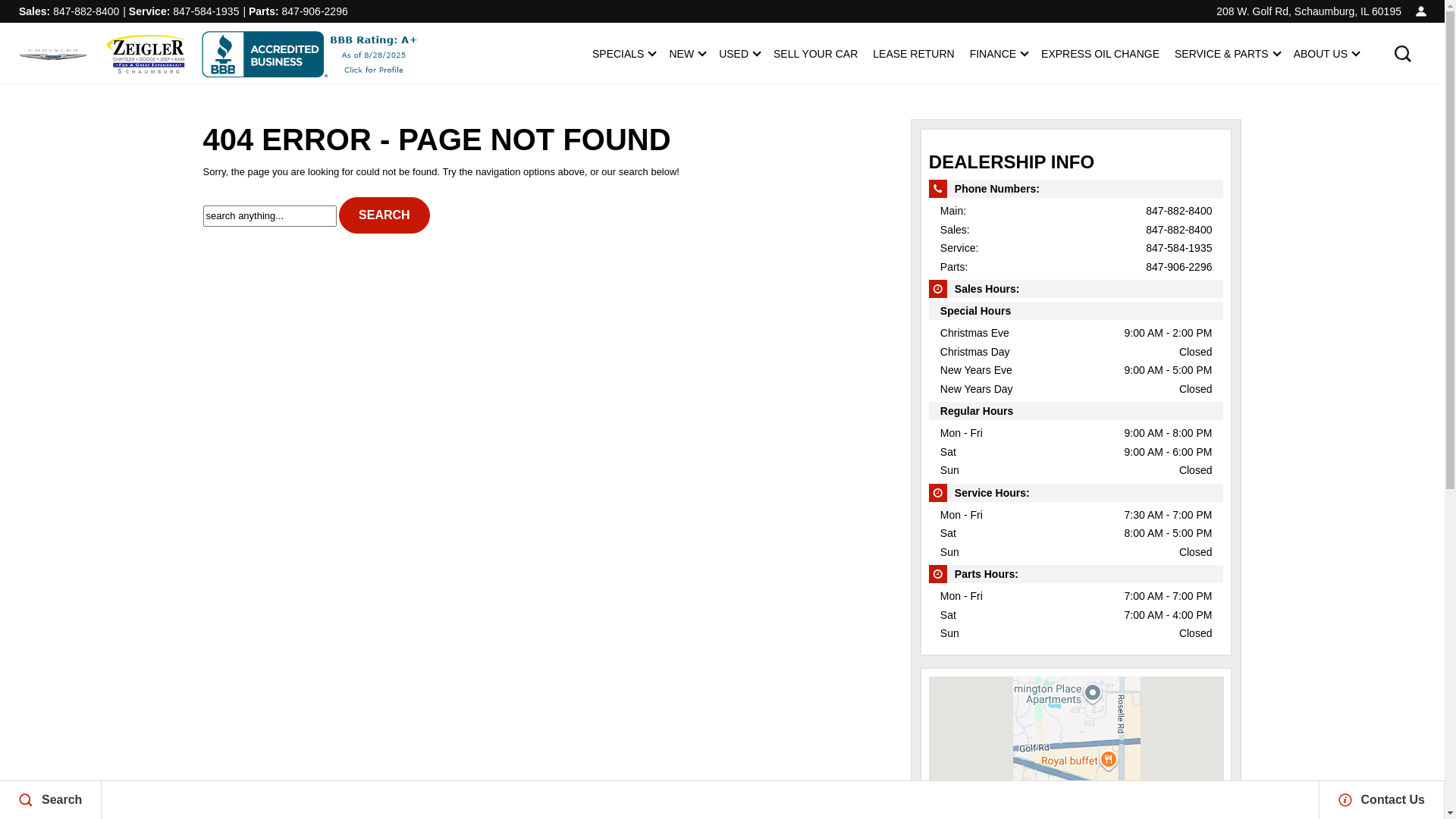Click Parts phone number in Dealership Info
Image resolution: width=1456 pixels, height=819 pixels.
pyautogui.click(x=1178, y=267)
